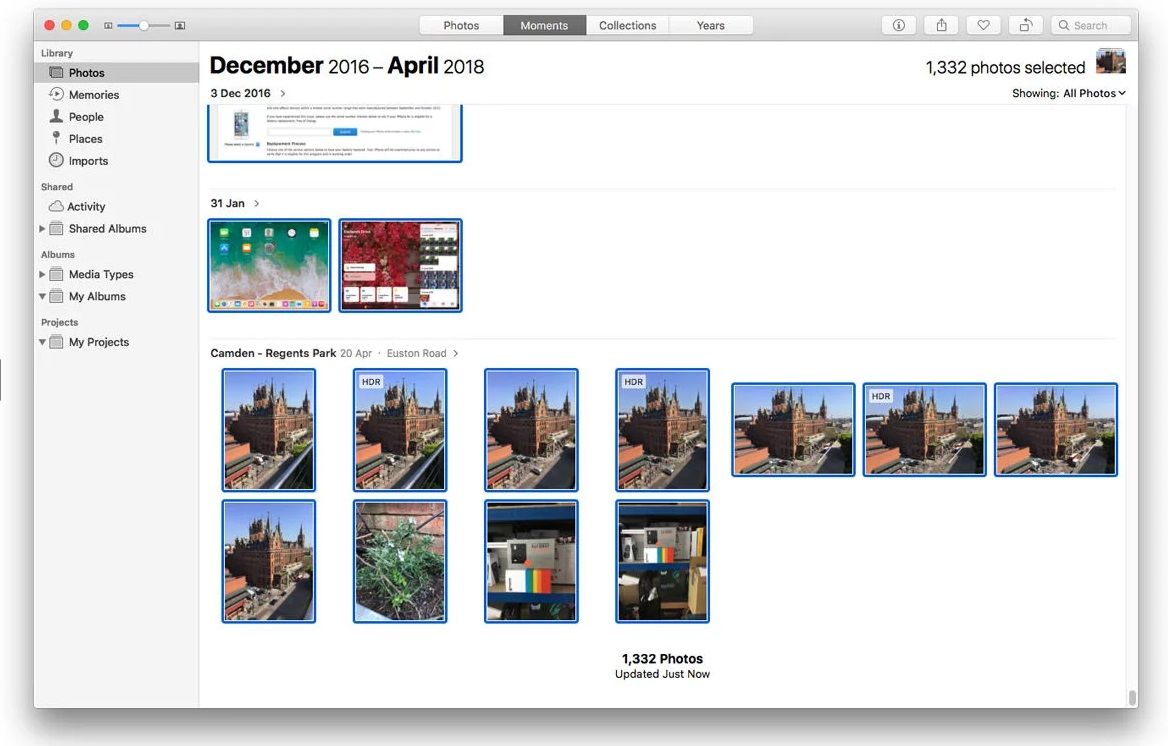Select People in the Library sidebar
The height and width of the screenshot is (746, 1168).
point(116,116)
